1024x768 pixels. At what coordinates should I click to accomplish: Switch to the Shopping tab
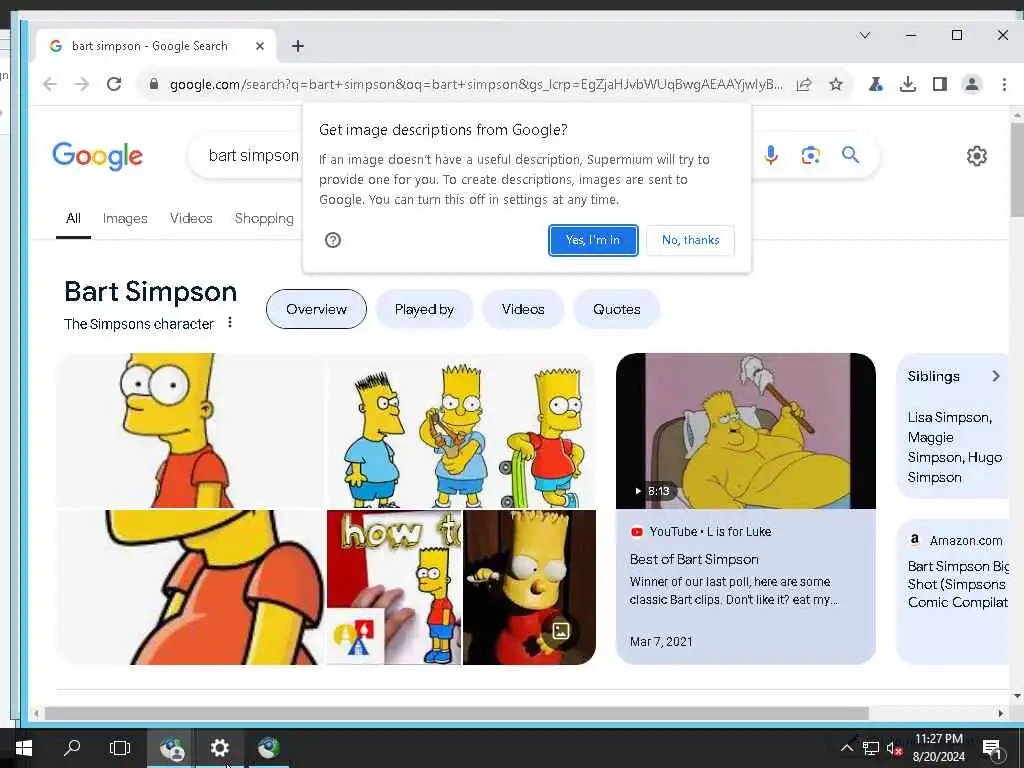264,219
